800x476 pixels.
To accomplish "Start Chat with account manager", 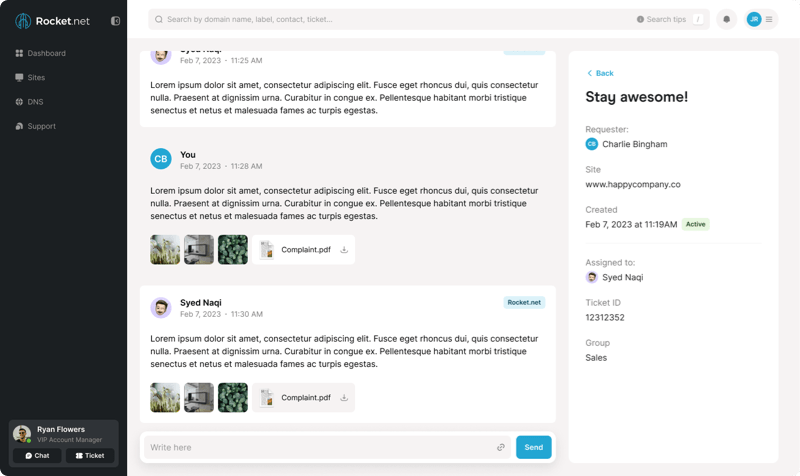I will click(37, 456).
